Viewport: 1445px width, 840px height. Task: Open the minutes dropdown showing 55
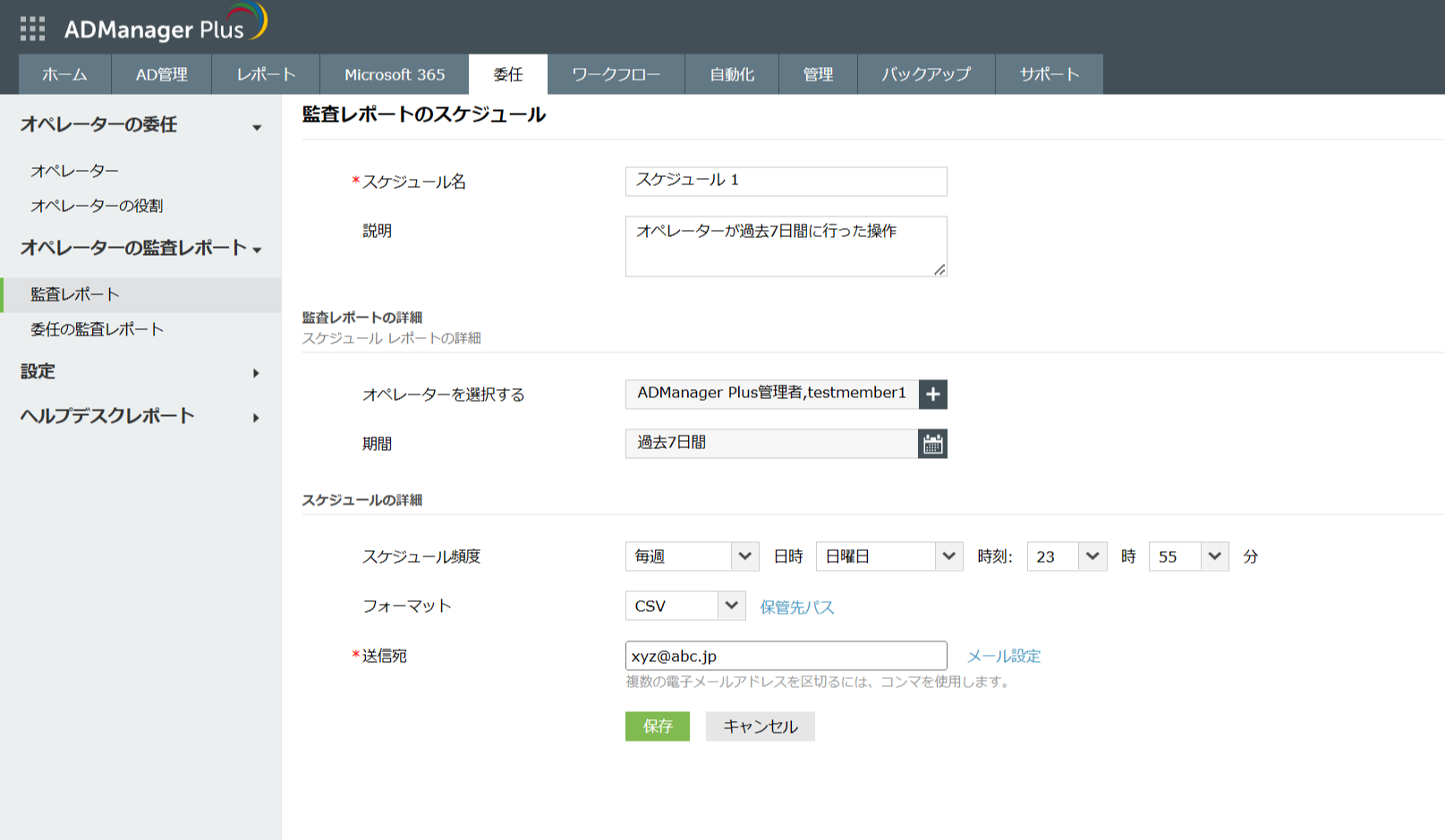point(1188,556)
